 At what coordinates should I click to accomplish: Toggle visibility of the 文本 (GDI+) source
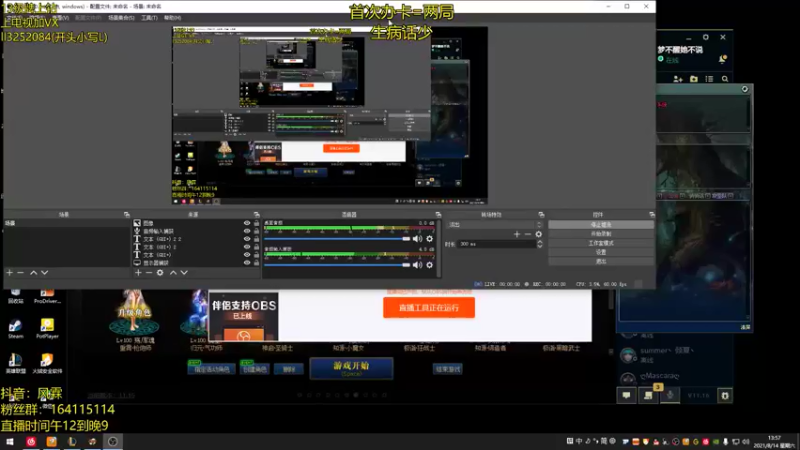247,255
